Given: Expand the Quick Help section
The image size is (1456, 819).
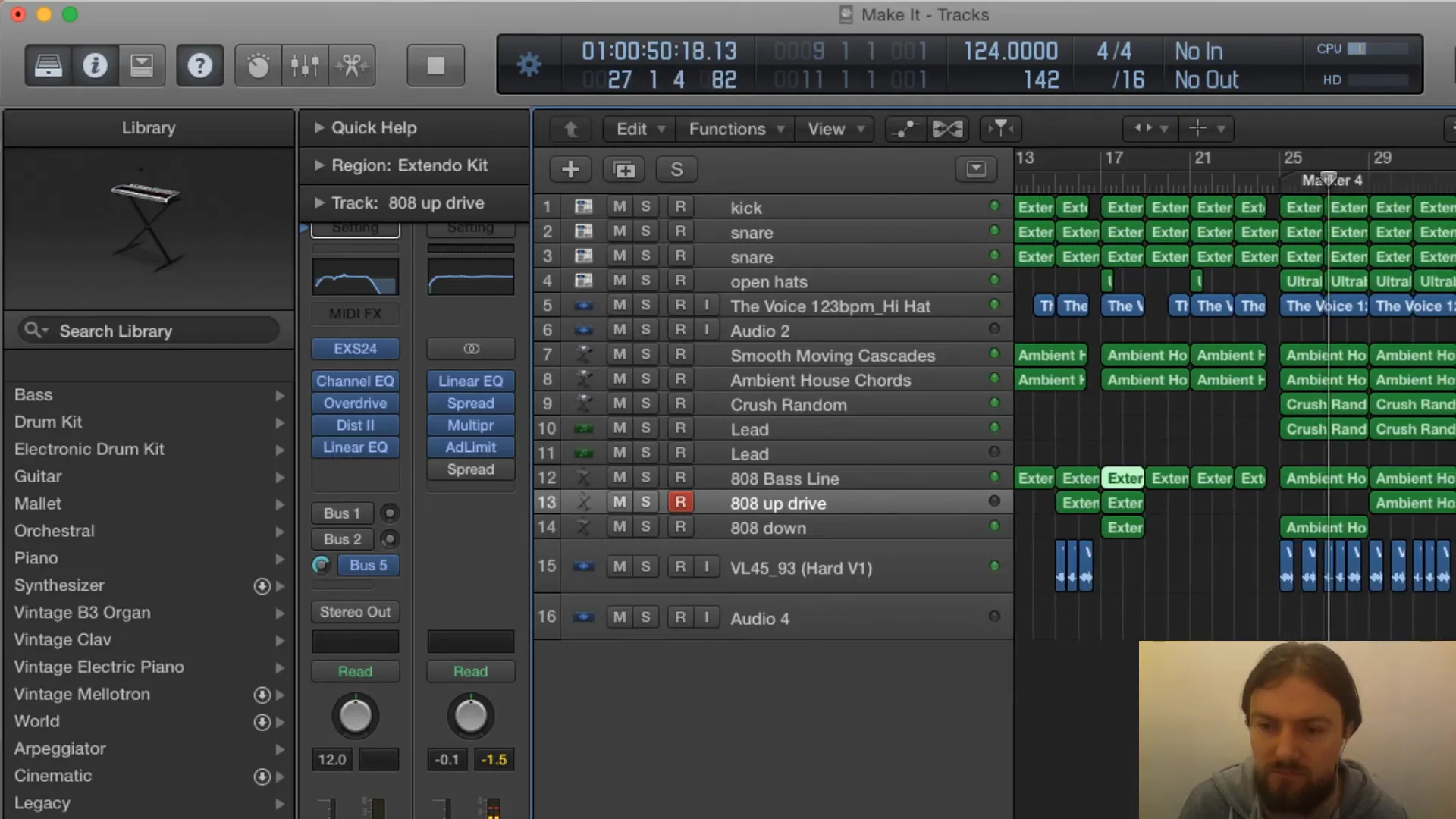Looking at the screenshot, I should click(319, 127).
